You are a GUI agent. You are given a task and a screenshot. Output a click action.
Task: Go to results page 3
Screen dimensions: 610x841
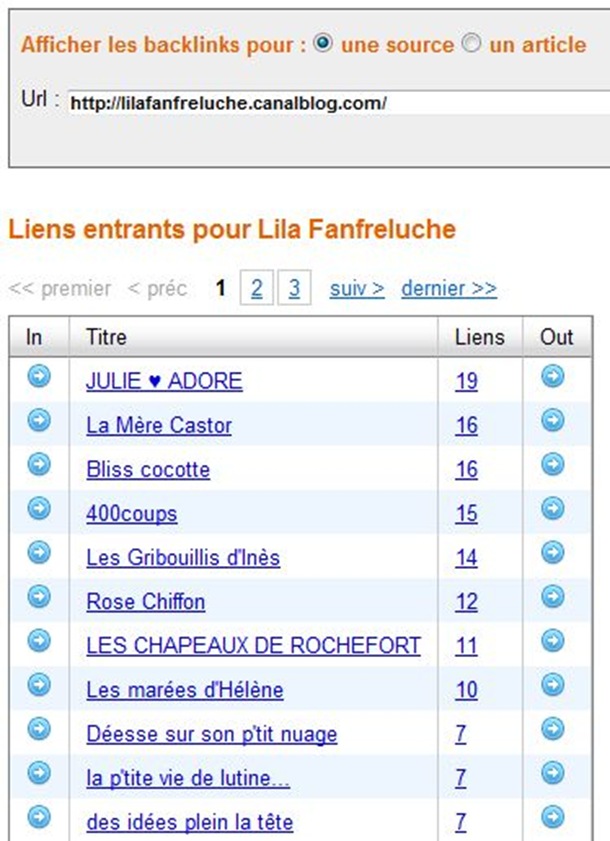(294, 288)
